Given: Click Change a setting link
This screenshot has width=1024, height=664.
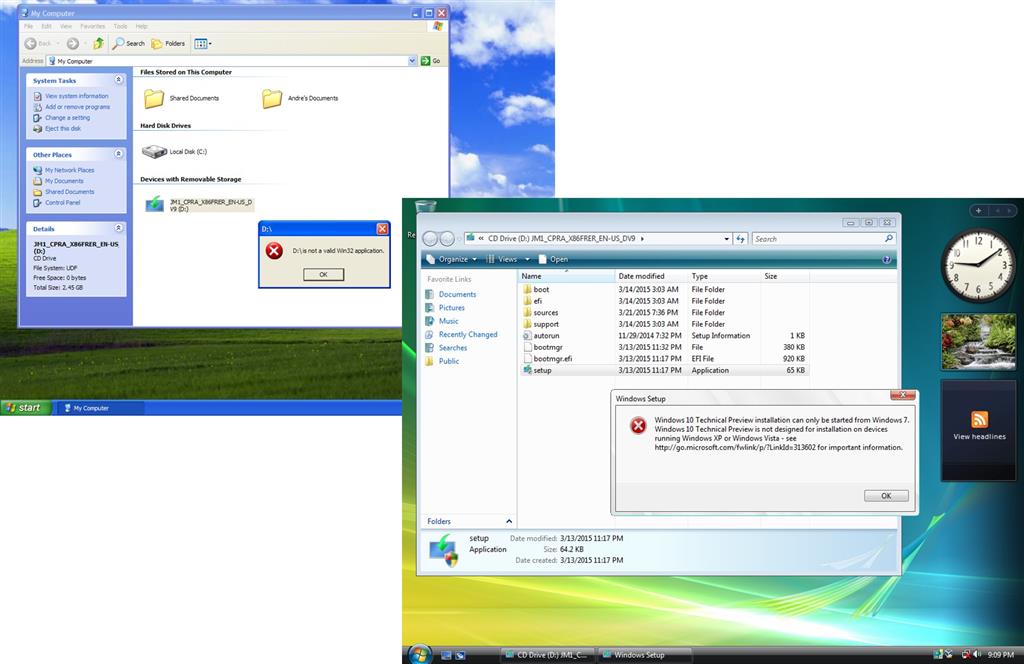Looking at the screenshot, I should [x=67, y=118].
